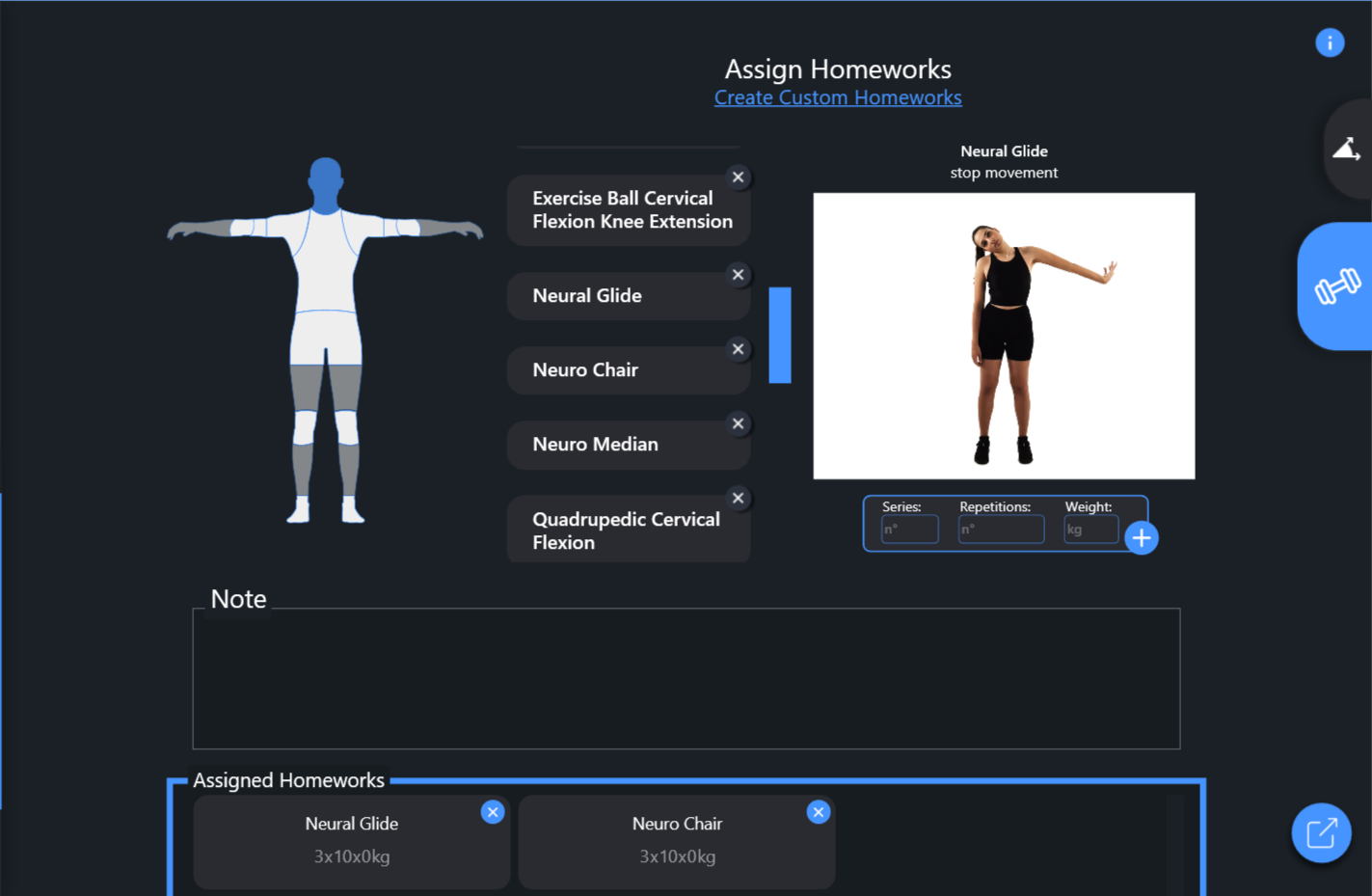Click inside the Note text area

(x=686, y=679)
